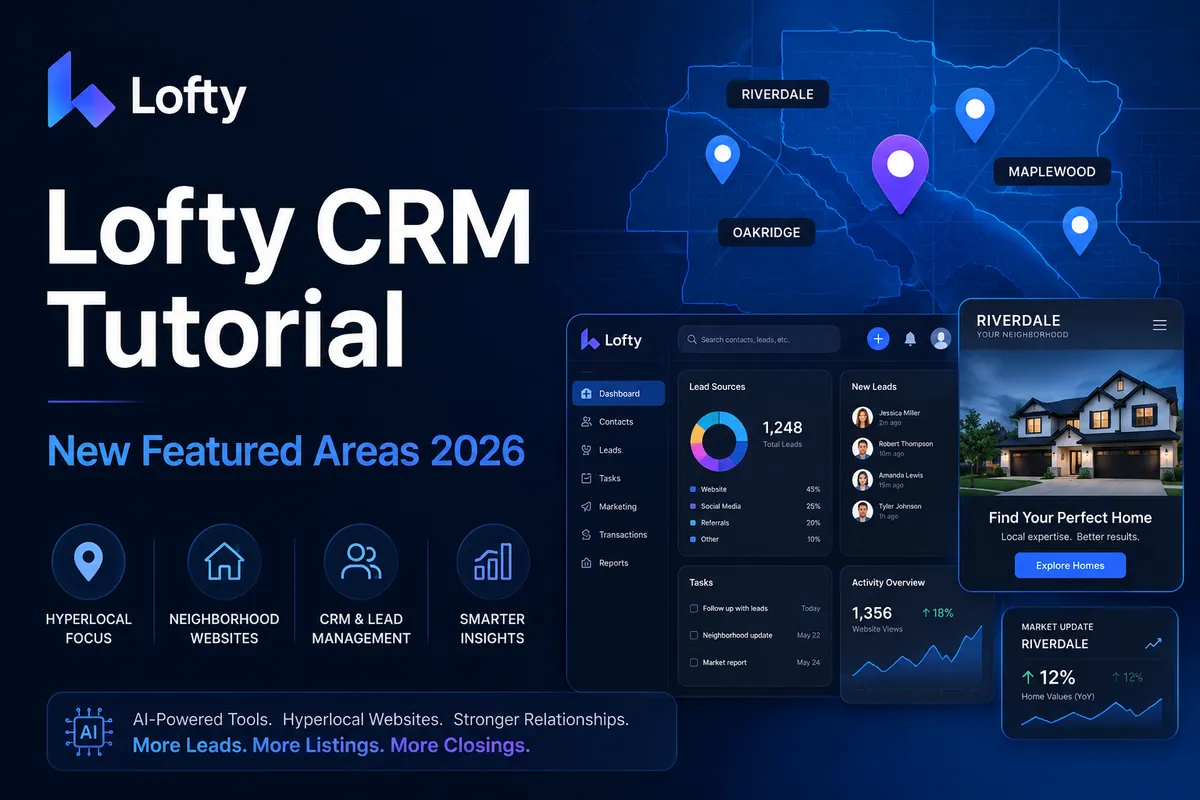Check the 'Follow up with leads' task checkbox

point(694,608)
